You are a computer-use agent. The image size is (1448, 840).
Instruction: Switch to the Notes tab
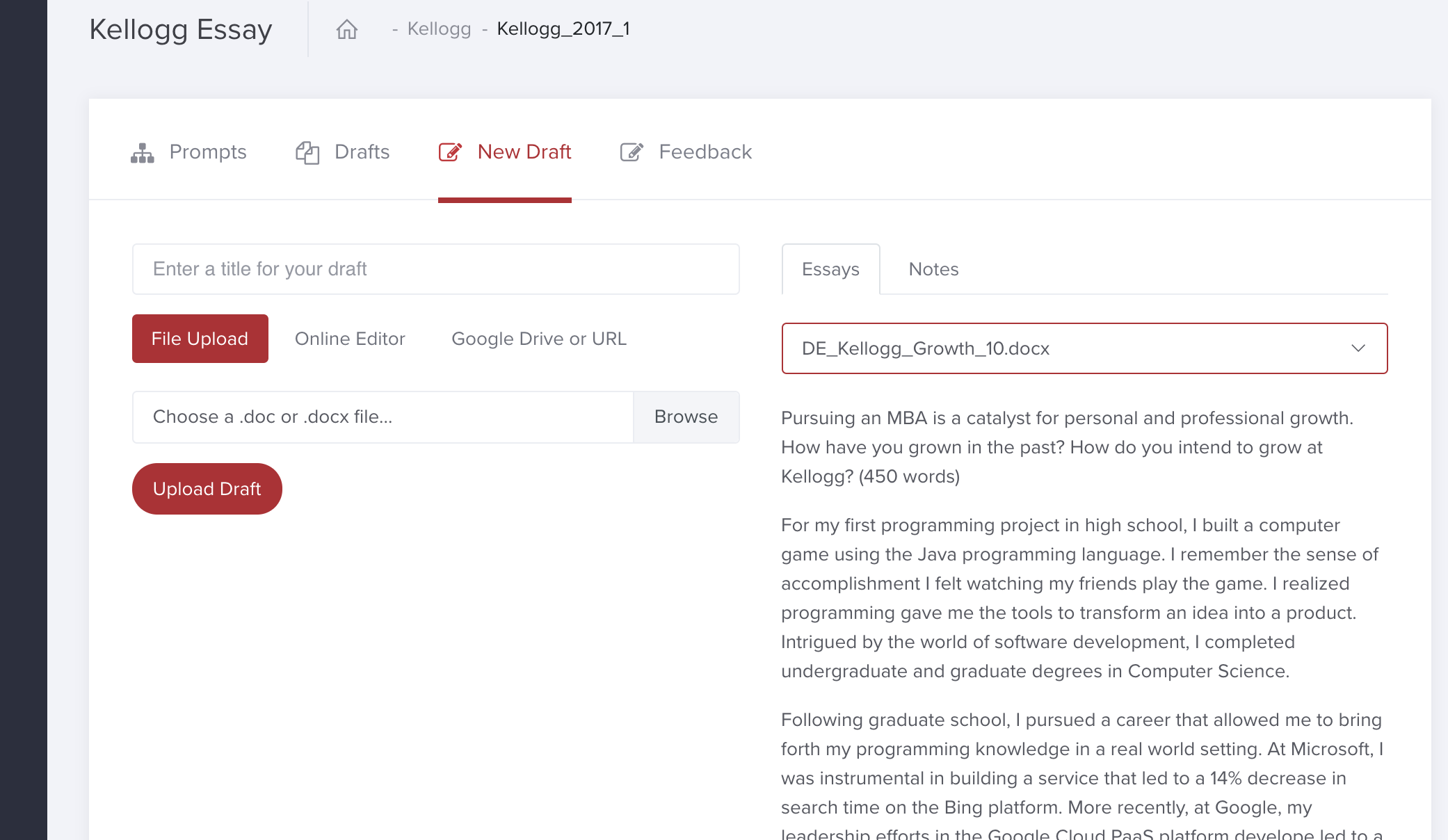point(933,269)
